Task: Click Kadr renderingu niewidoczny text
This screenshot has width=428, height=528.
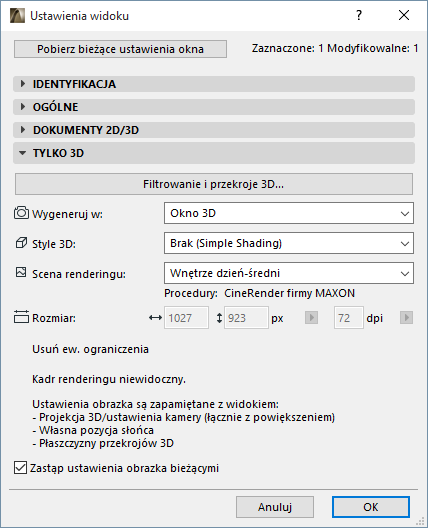Action: click(109, 379)
